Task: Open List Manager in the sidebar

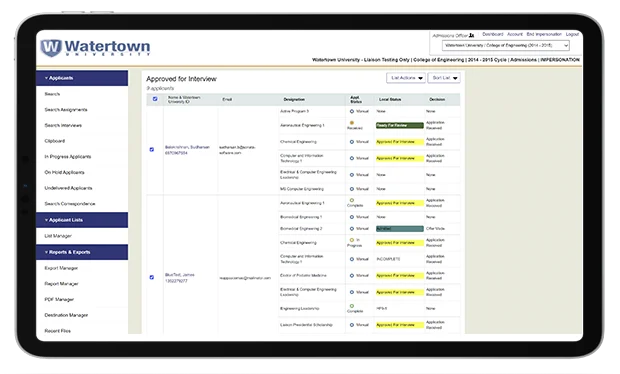Action: click(58, 236)
